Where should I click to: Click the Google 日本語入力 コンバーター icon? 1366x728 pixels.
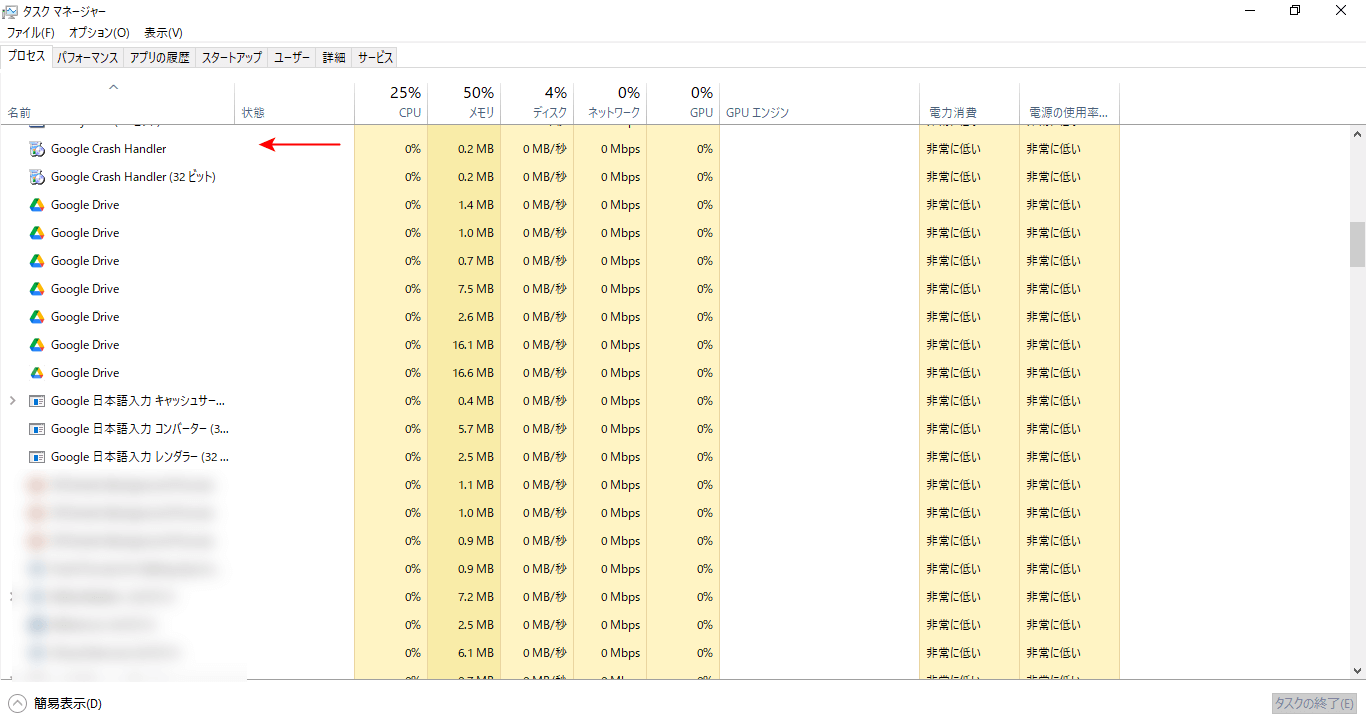37,429
